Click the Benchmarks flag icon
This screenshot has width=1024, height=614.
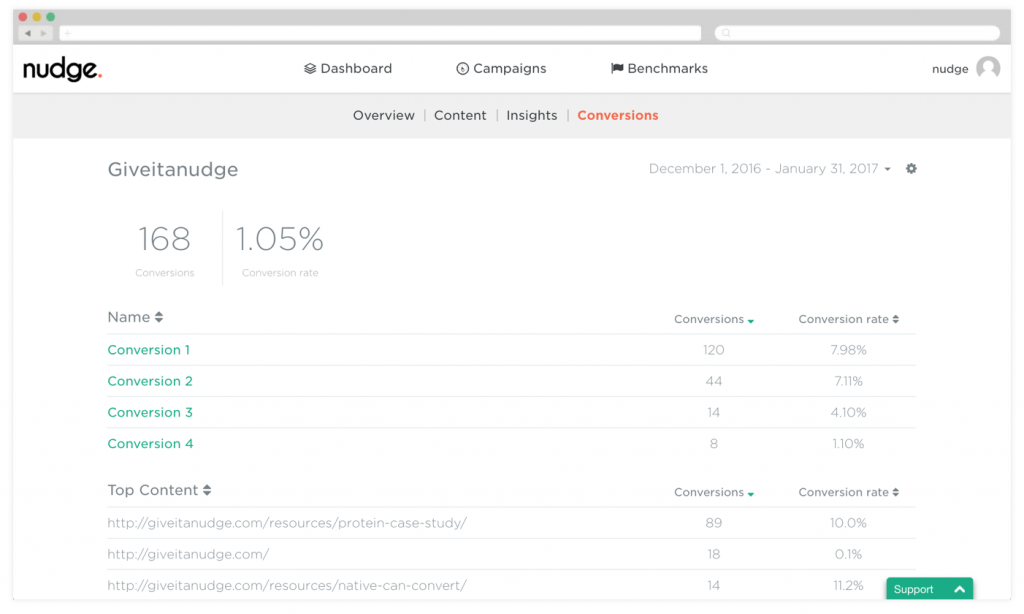[616, 68]
